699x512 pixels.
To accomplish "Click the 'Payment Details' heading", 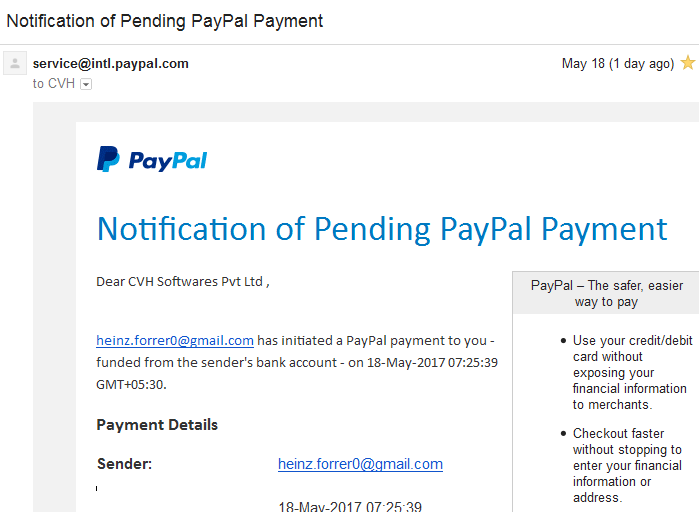I will click(x=157, y=425).
